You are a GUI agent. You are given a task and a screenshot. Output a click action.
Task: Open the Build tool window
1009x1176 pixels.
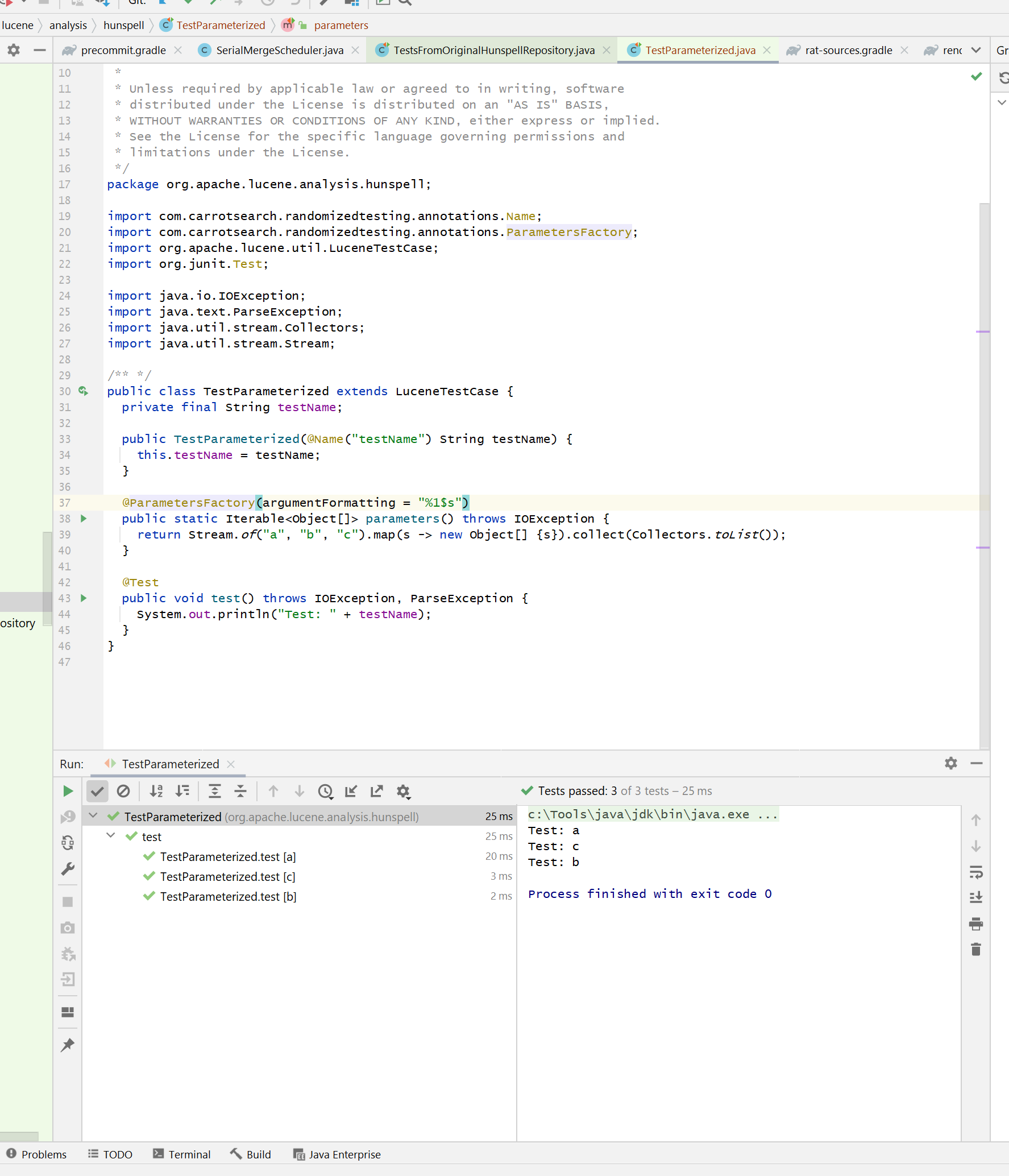(251, 1154)
